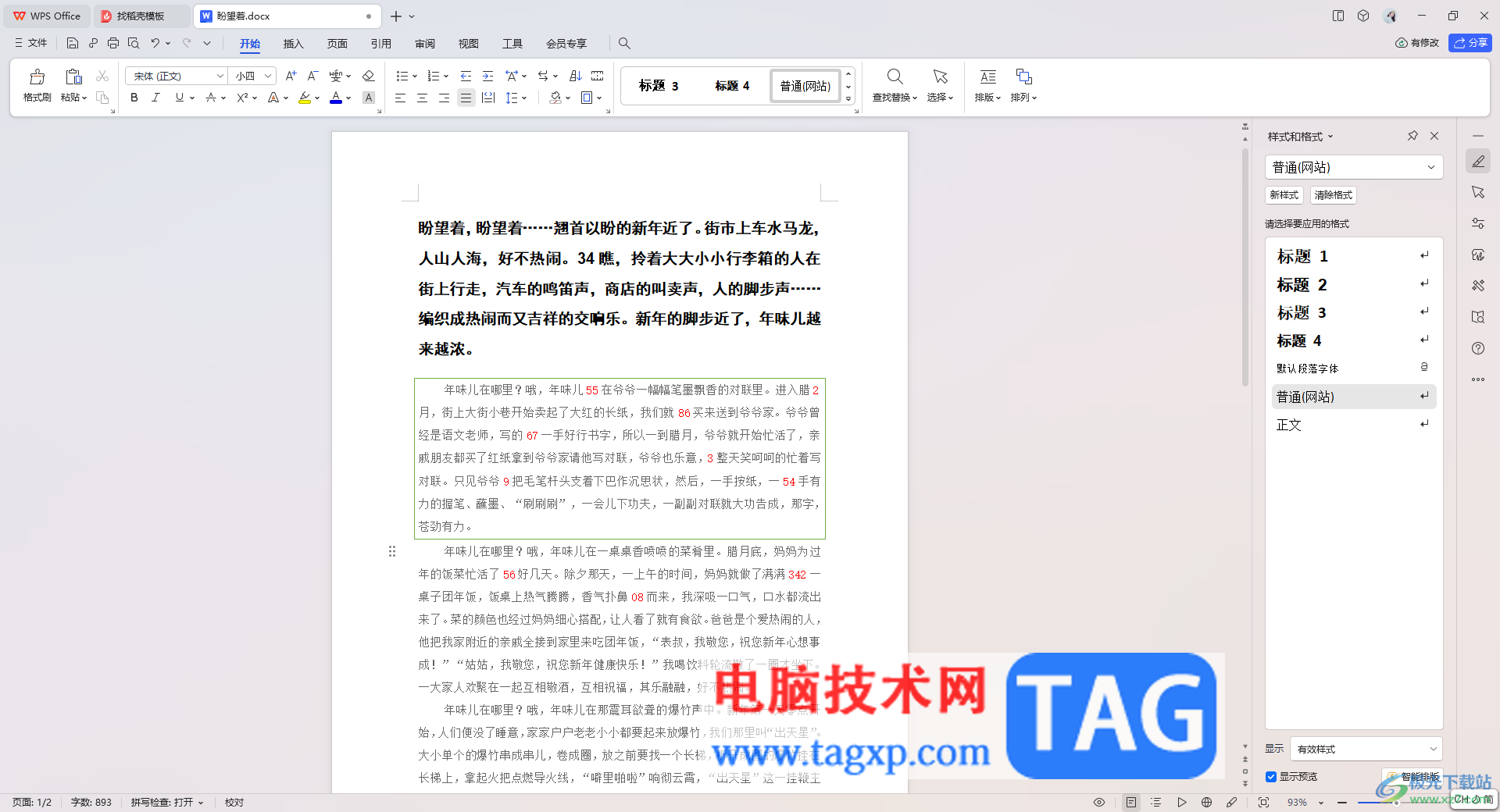Screen dimensions: 1500x812
Task: Close the Styles and Formatting pane
Action: (x=1434, y=136)
